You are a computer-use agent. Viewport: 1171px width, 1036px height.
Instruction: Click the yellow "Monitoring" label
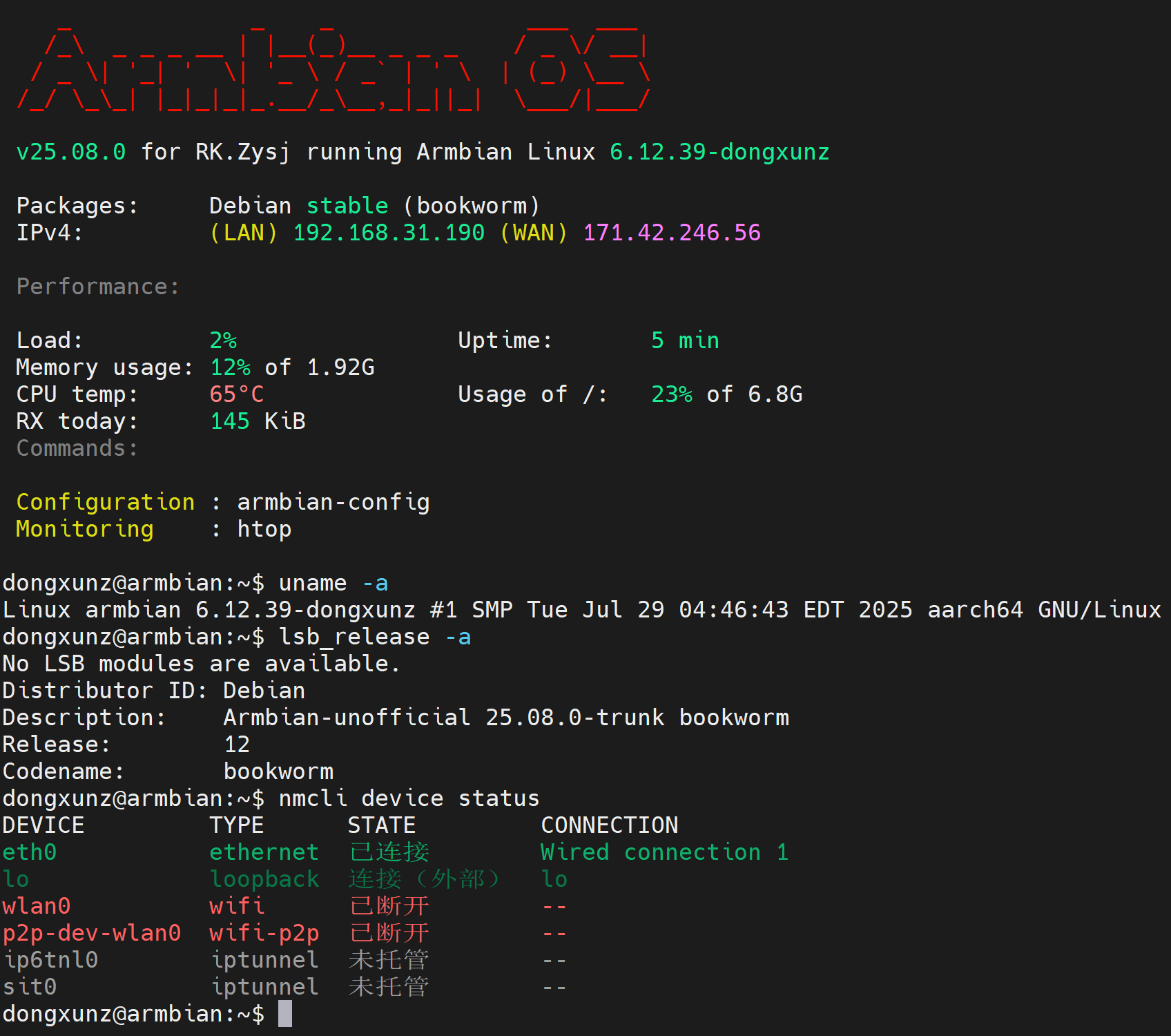pyautogui.click(x=85, y=529)
